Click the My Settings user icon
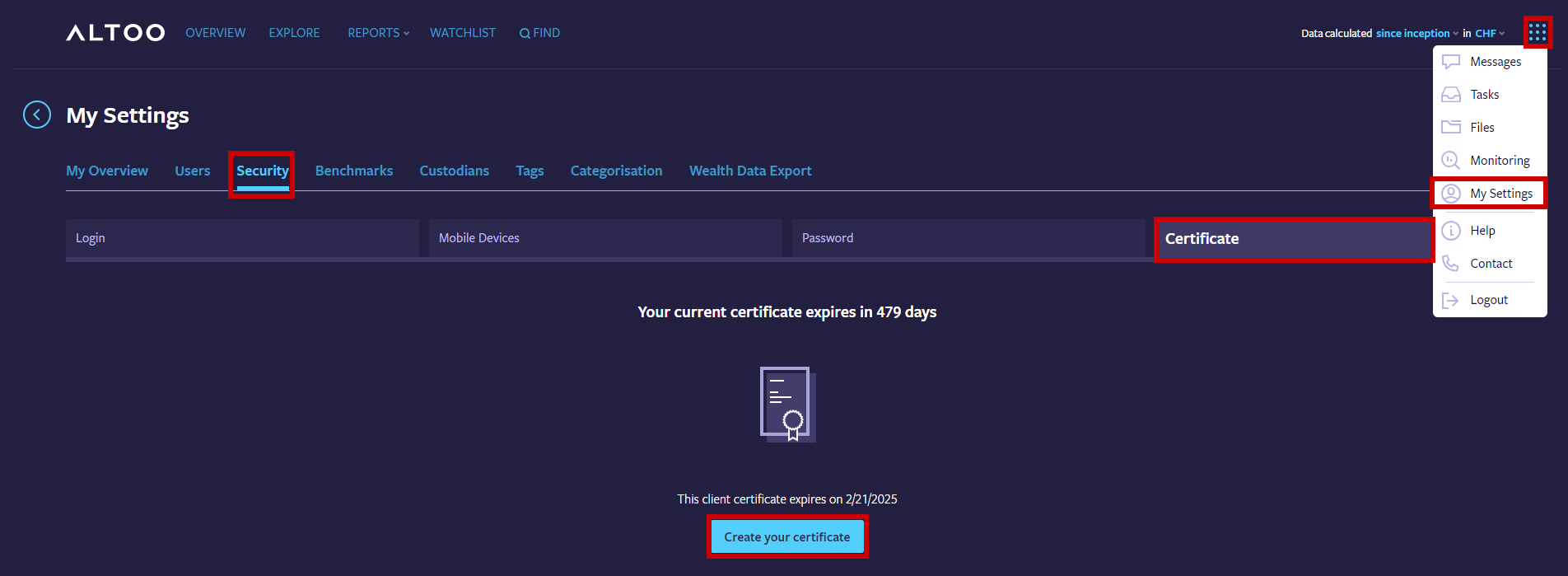This screenshot has height=576, width=1568. pyautogui.click(x=1451, y=194)
